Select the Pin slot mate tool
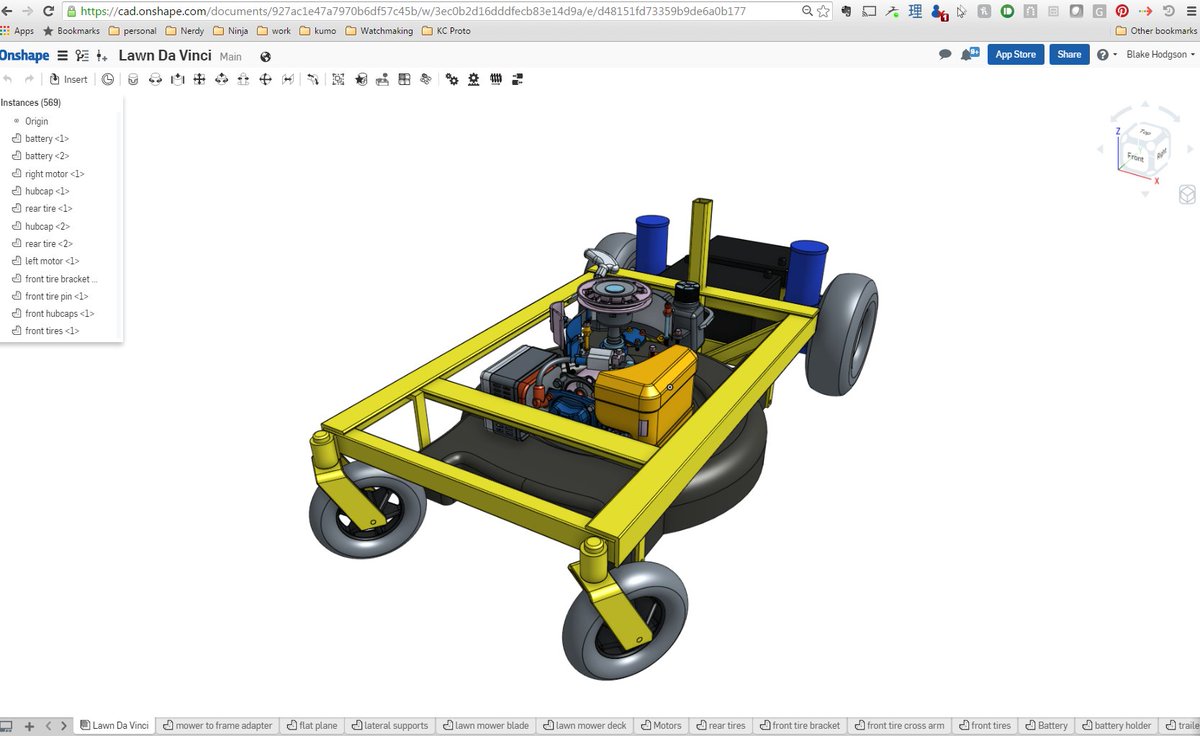1200x736 pixels. tap(243, 79)
